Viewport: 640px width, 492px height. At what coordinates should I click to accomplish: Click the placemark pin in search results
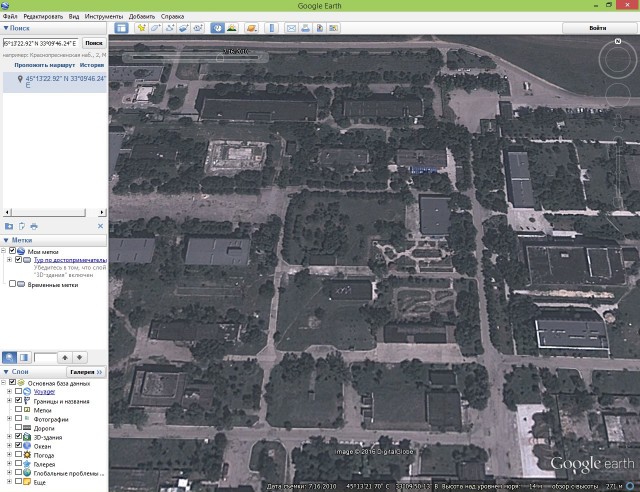(20, 79)
